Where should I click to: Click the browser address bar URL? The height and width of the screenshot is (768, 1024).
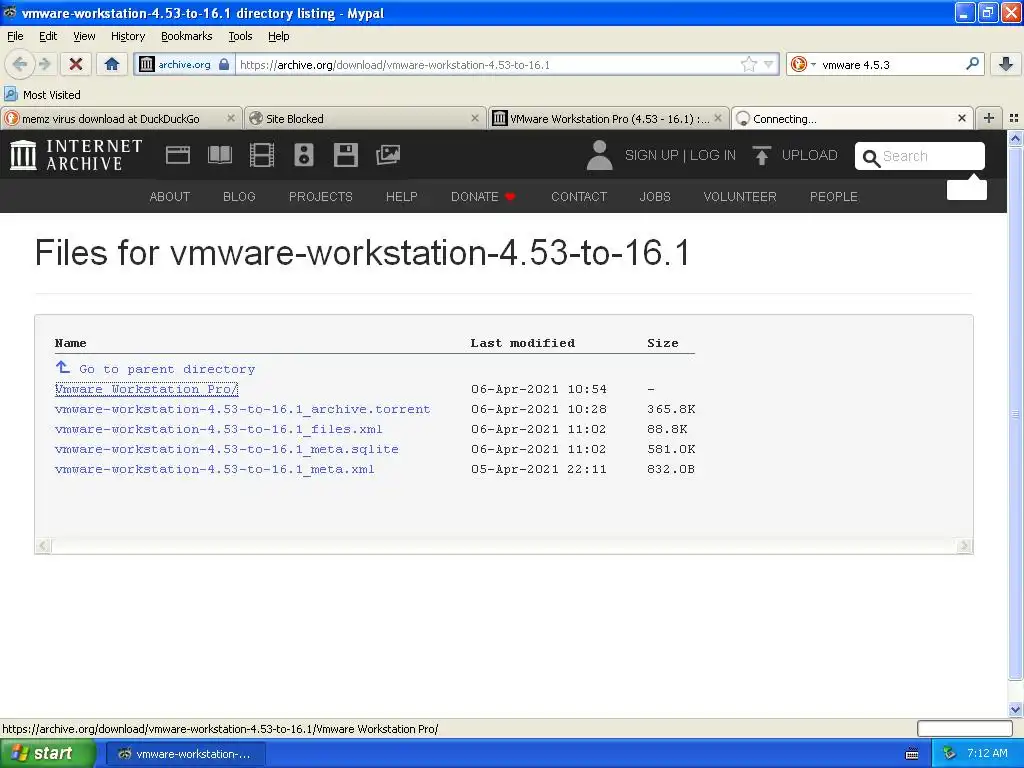click(x=487, y=65)
